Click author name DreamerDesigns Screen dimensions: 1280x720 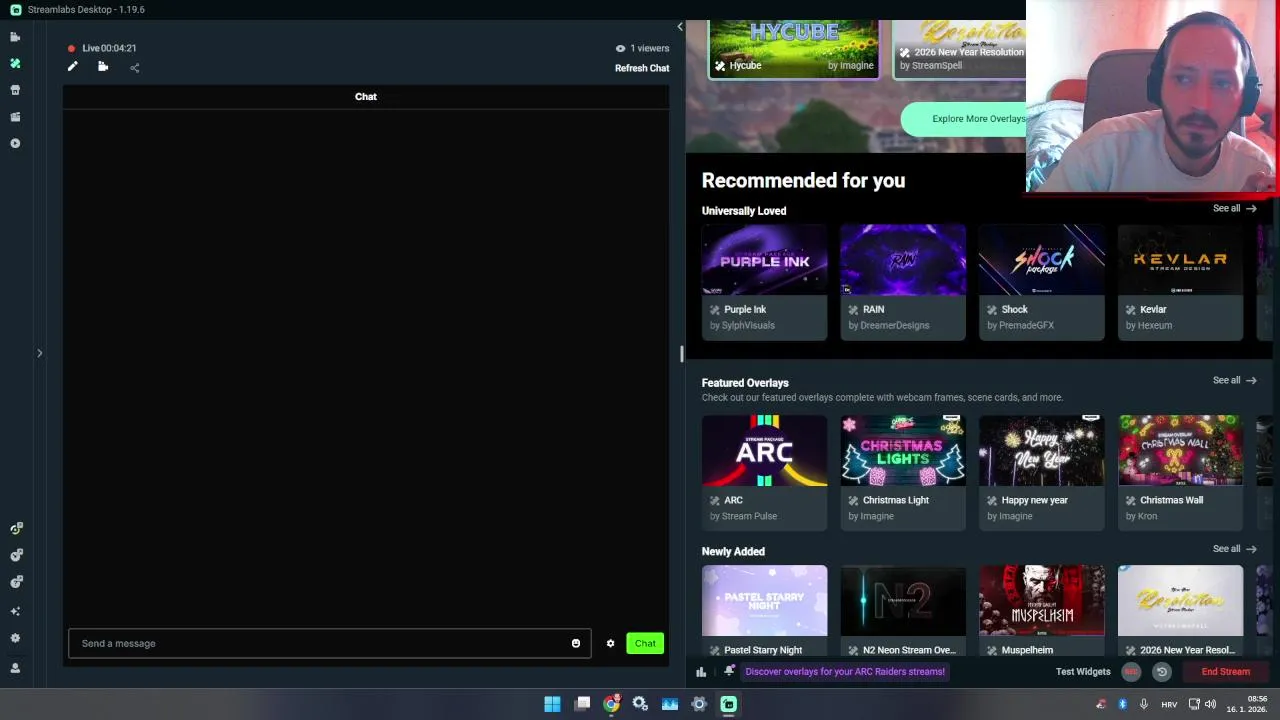point(896,326)
